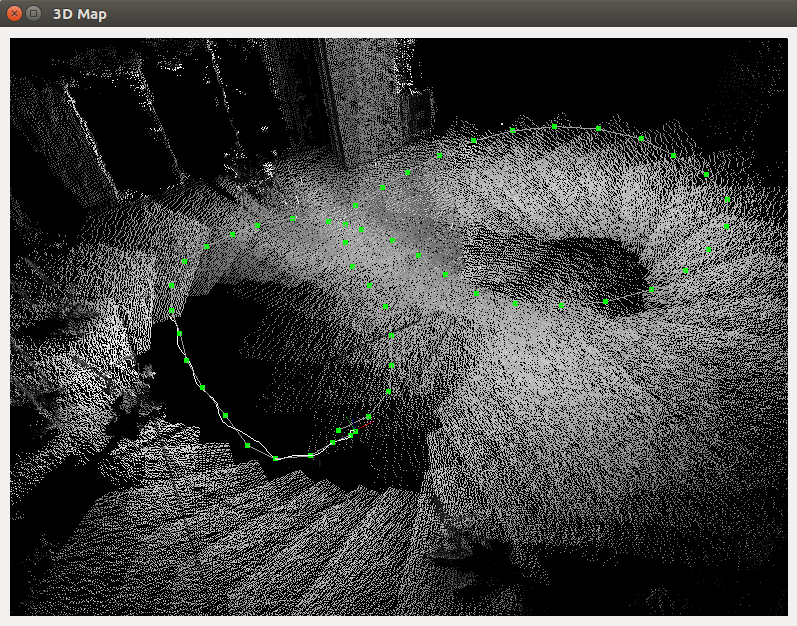Select the leftmost green keyframe on the trajectory
Viewport: 797px width, 626px height.
(171, 286)
